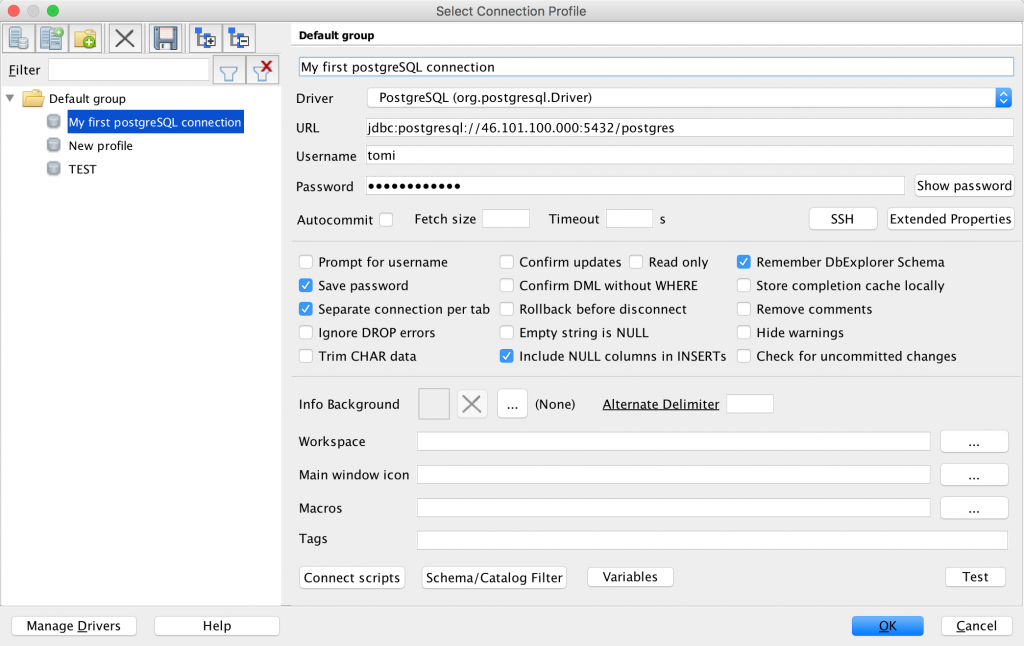This screenshot has height=646, width=1024.
Task: Enable Confirm updates
Action: 507,261
